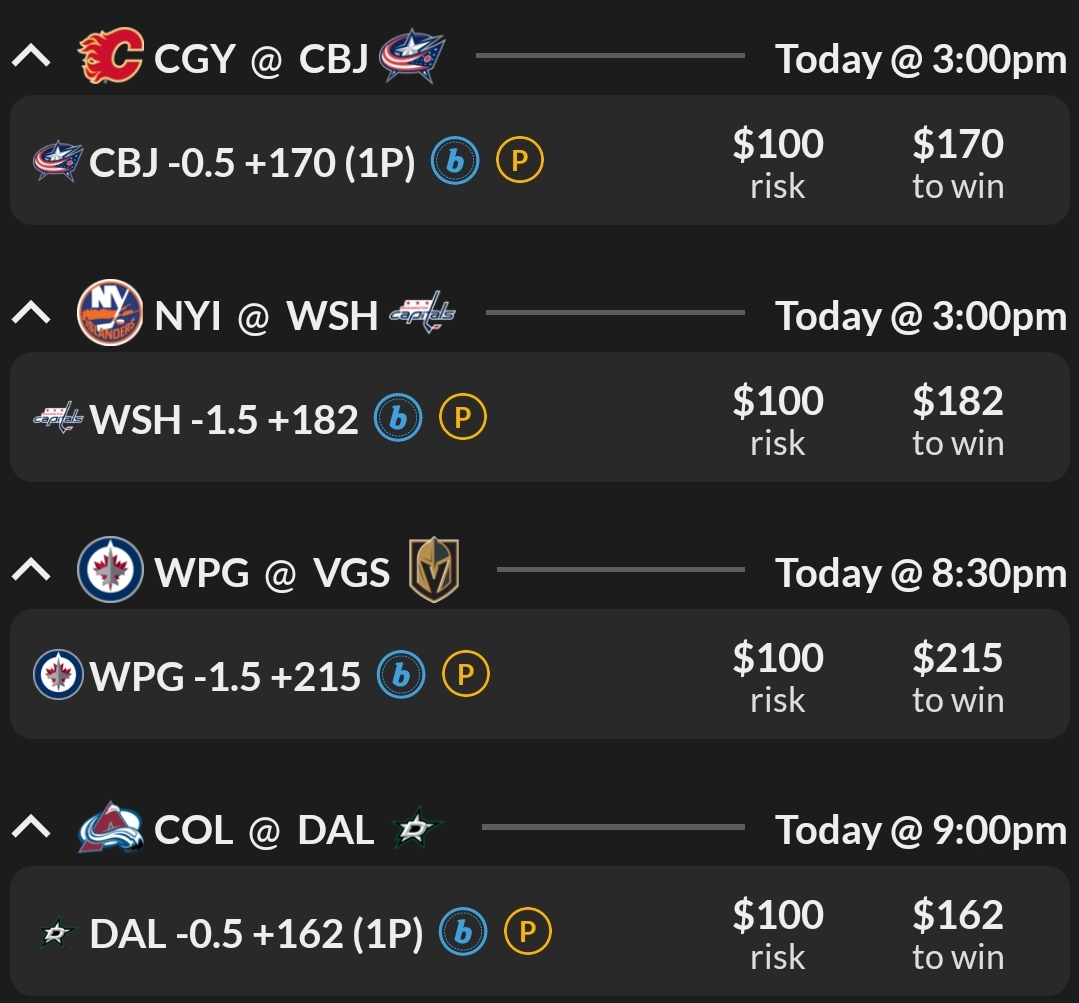Select the DAL -0.5 +162 (1P) pick
The width and height of the screenshot is (1079, 1003).
(256, 934)
